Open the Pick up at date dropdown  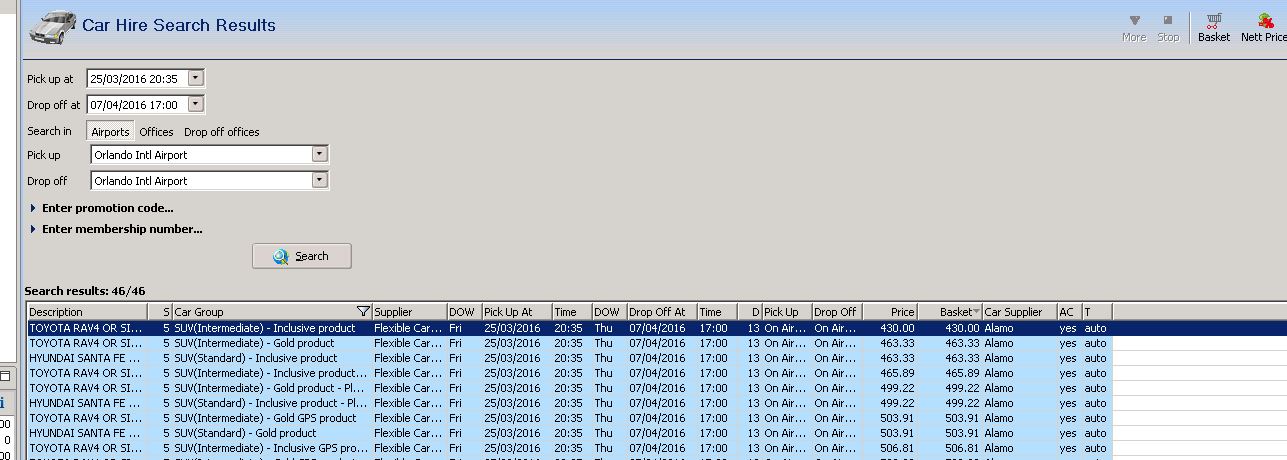[x=195, y=78]
